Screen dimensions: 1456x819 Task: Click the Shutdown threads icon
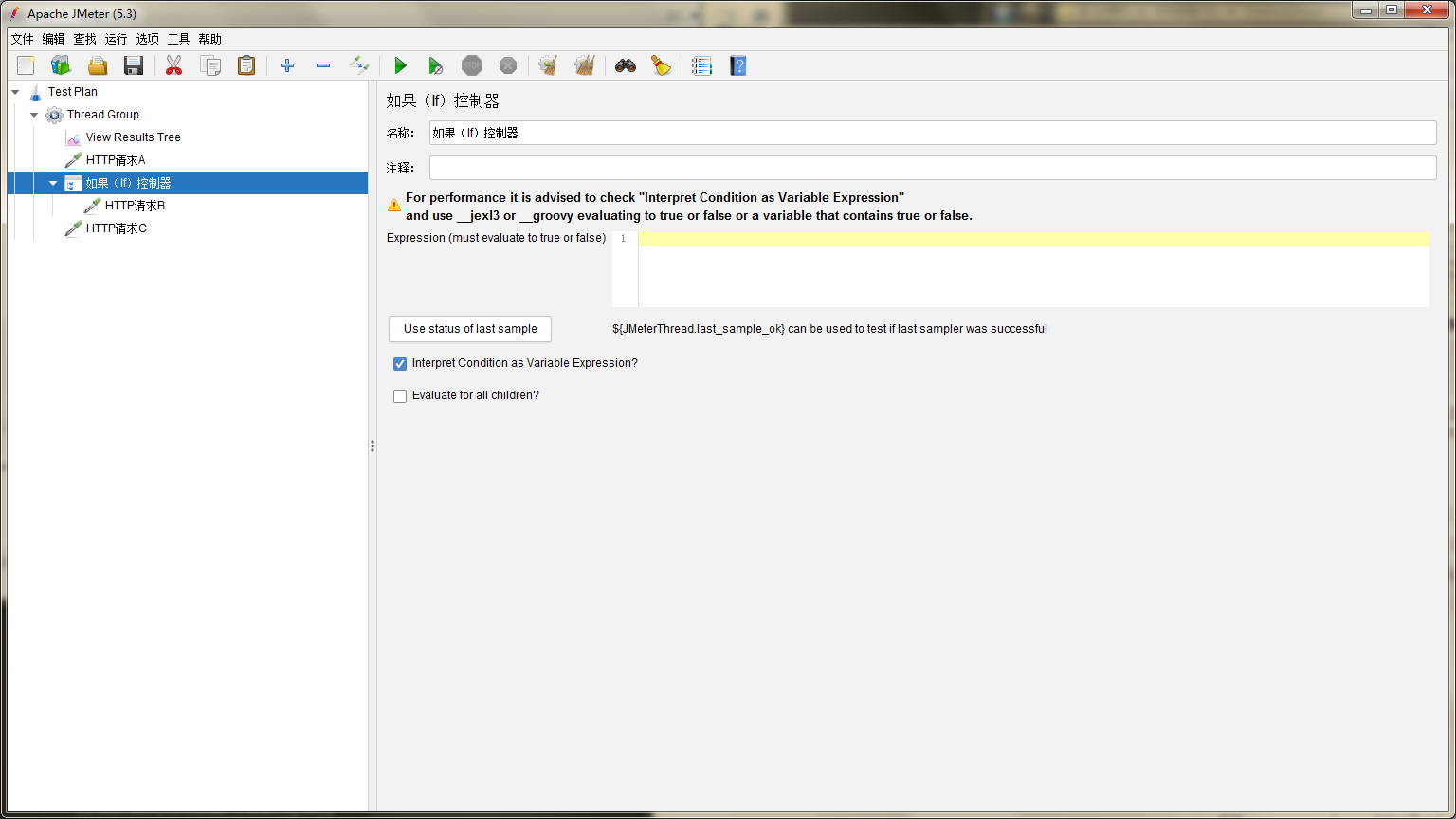point(508,65)
